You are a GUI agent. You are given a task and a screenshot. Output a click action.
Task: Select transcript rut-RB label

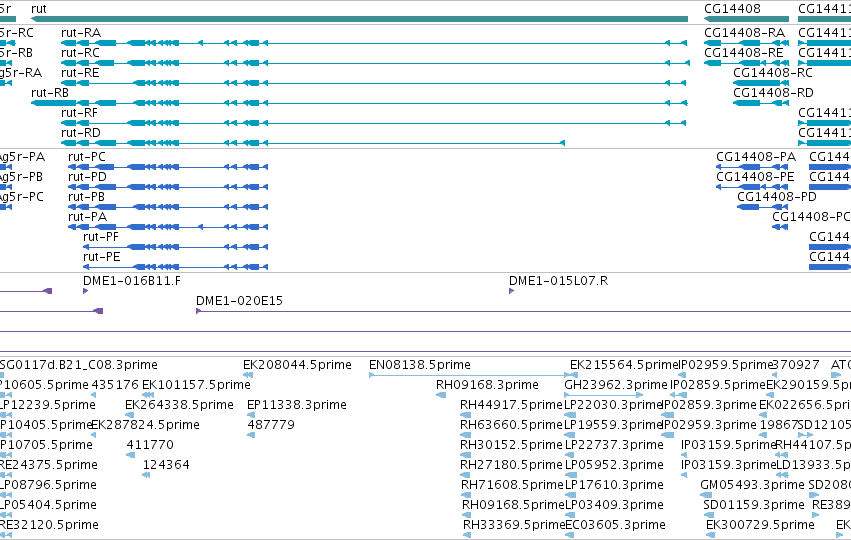(50, 93)
